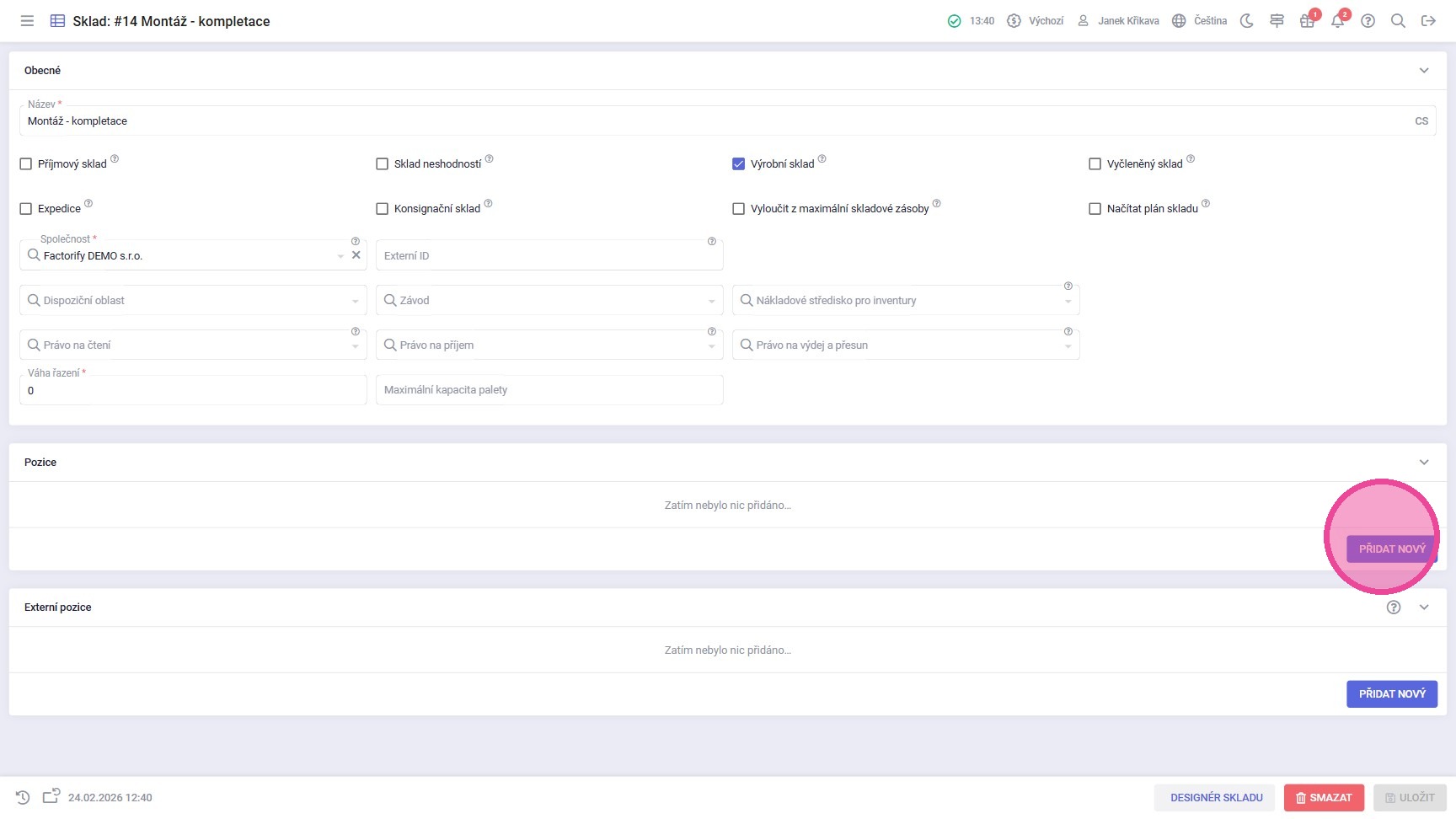This screenshot has height=819, width=1456.
Task: Collapse the Externí pozice section
Action: [1424, 608]
